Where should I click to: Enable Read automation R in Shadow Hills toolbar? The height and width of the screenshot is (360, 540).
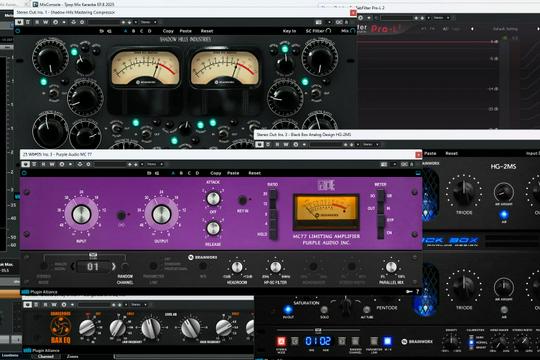(37, 22)
